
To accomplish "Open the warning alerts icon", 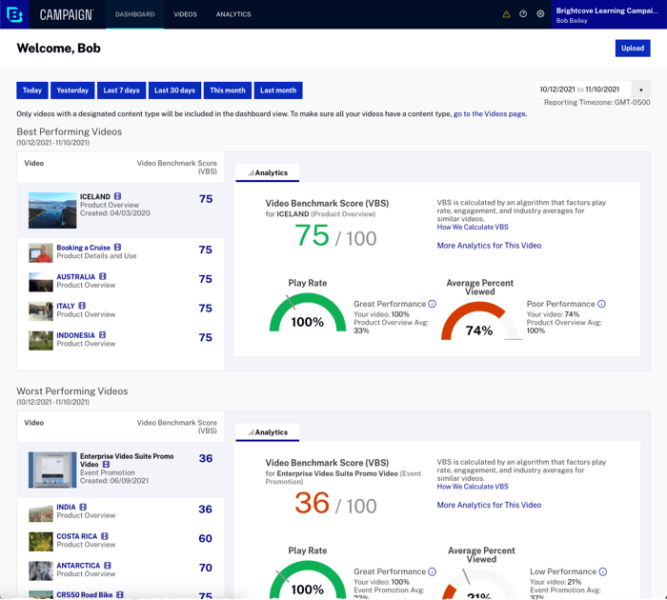I will (506, 14).
